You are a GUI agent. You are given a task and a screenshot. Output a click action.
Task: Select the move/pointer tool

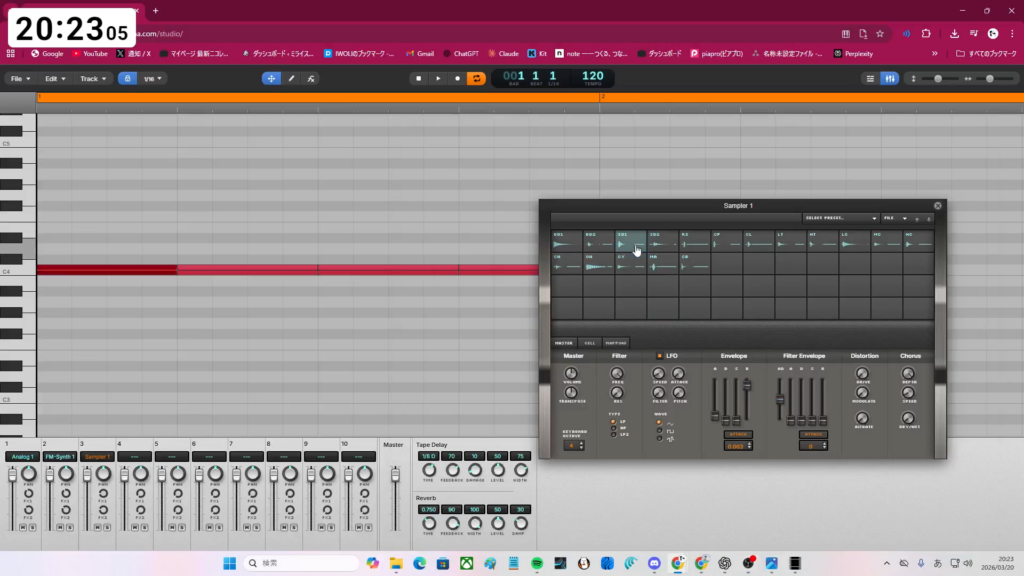(271, 78)
